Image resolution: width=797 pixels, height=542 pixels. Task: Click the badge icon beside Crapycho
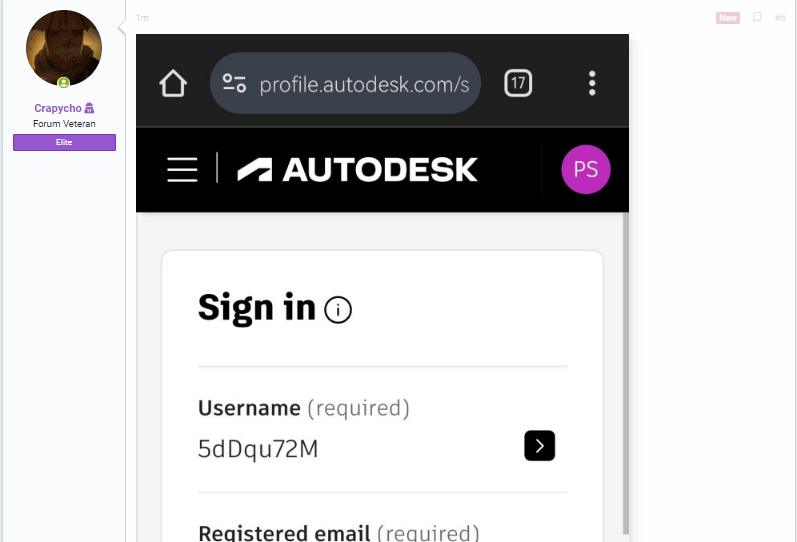tap(89, 108)
